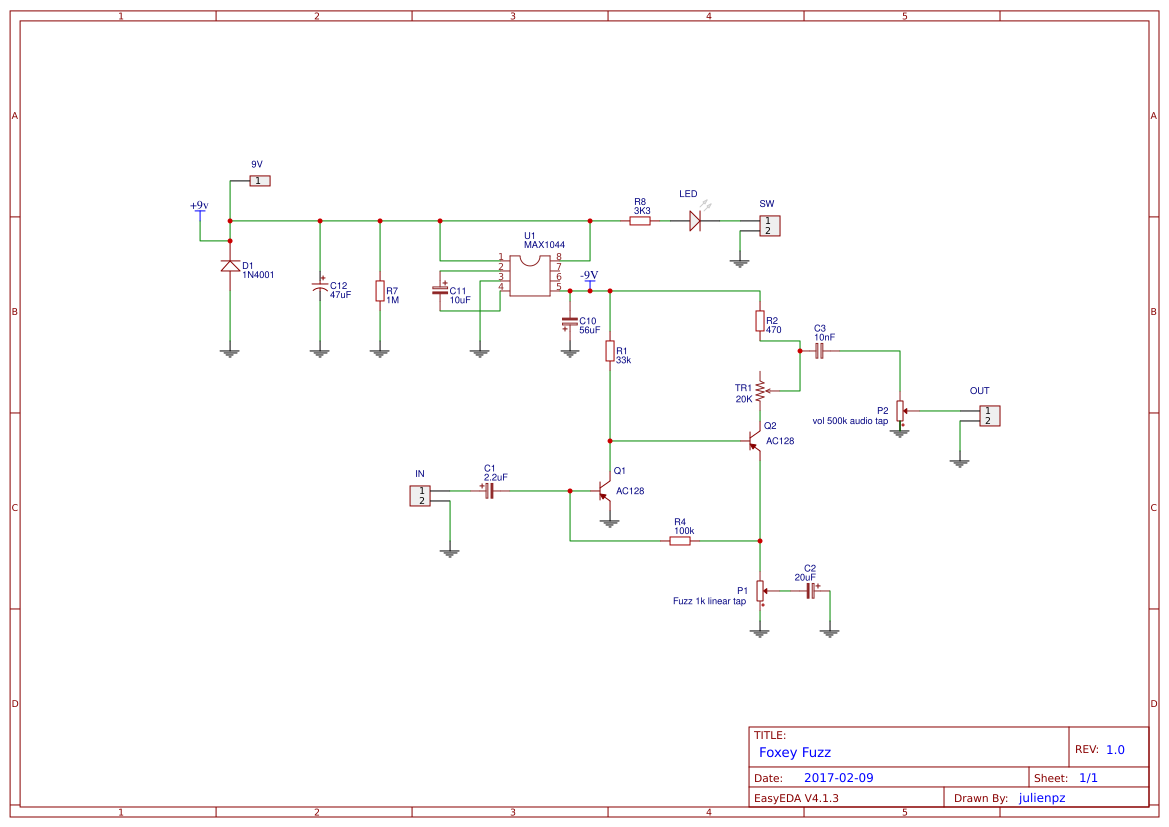The height and width of the screenshot is (827, 1169).
Task: Select the IN connector pin 2
Action: (x=421, y=501)
